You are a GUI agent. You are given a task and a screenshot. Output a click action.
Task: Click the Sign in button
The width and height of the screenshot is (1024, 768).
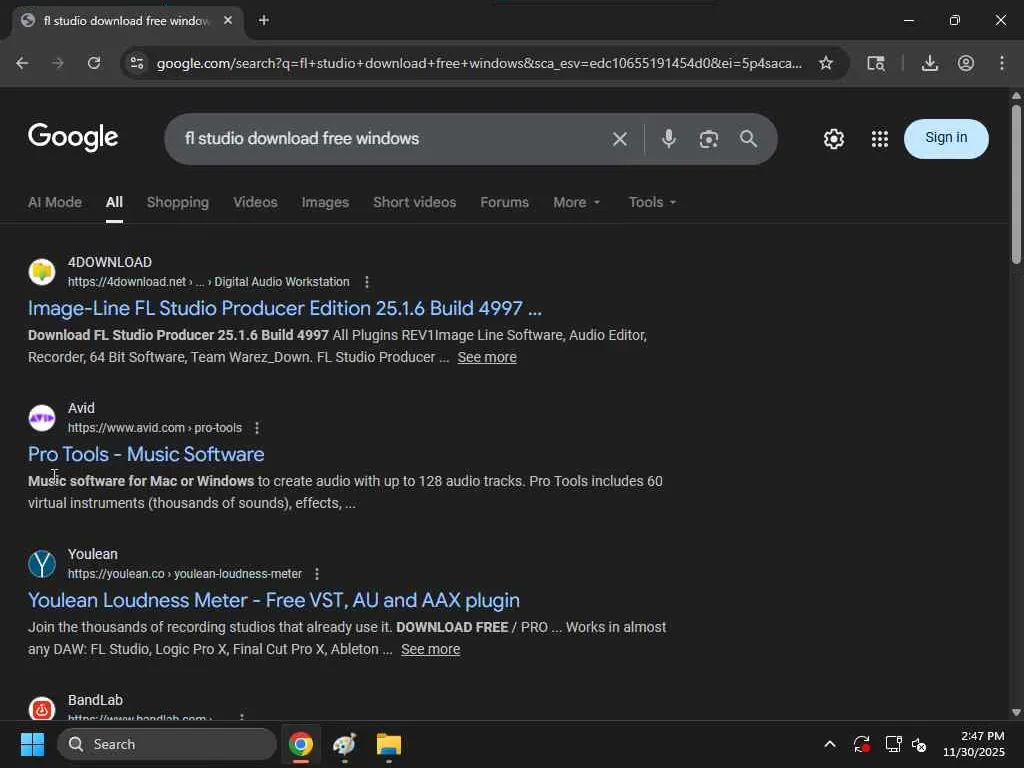(x=946, y=138)
